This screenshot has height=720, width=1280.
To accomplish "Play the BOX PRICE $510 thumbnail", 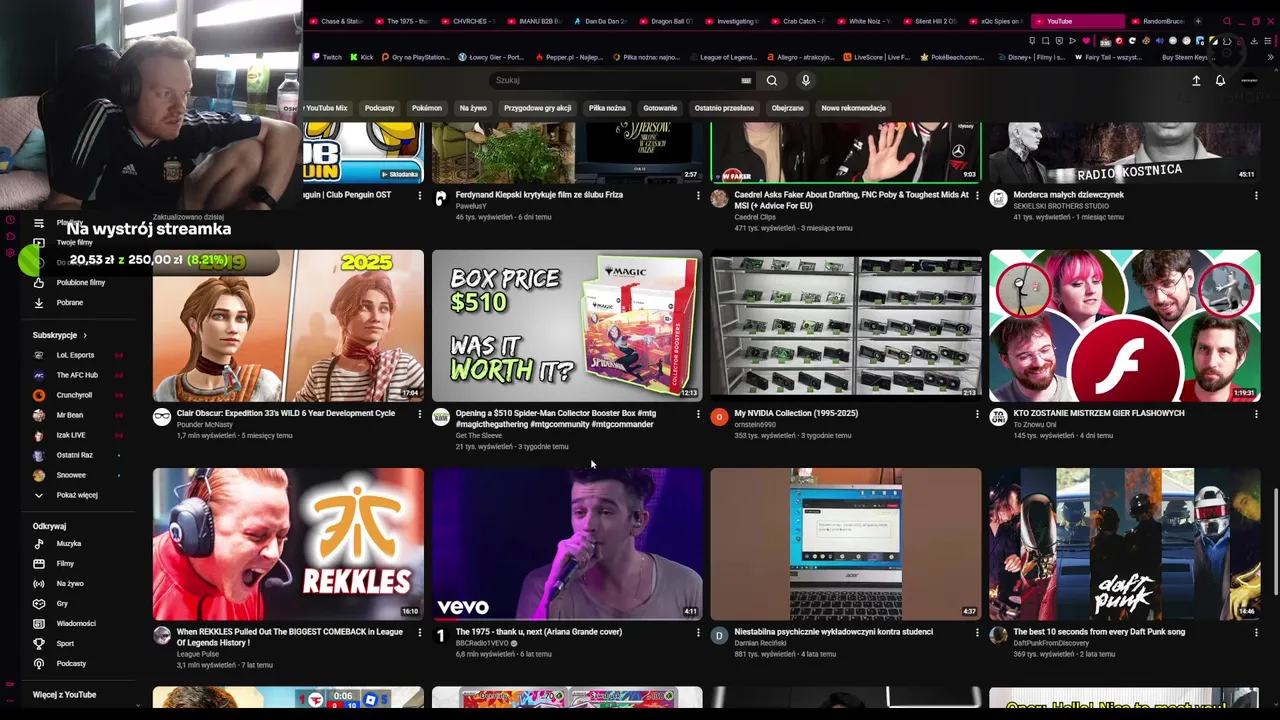I will (567, 326).
